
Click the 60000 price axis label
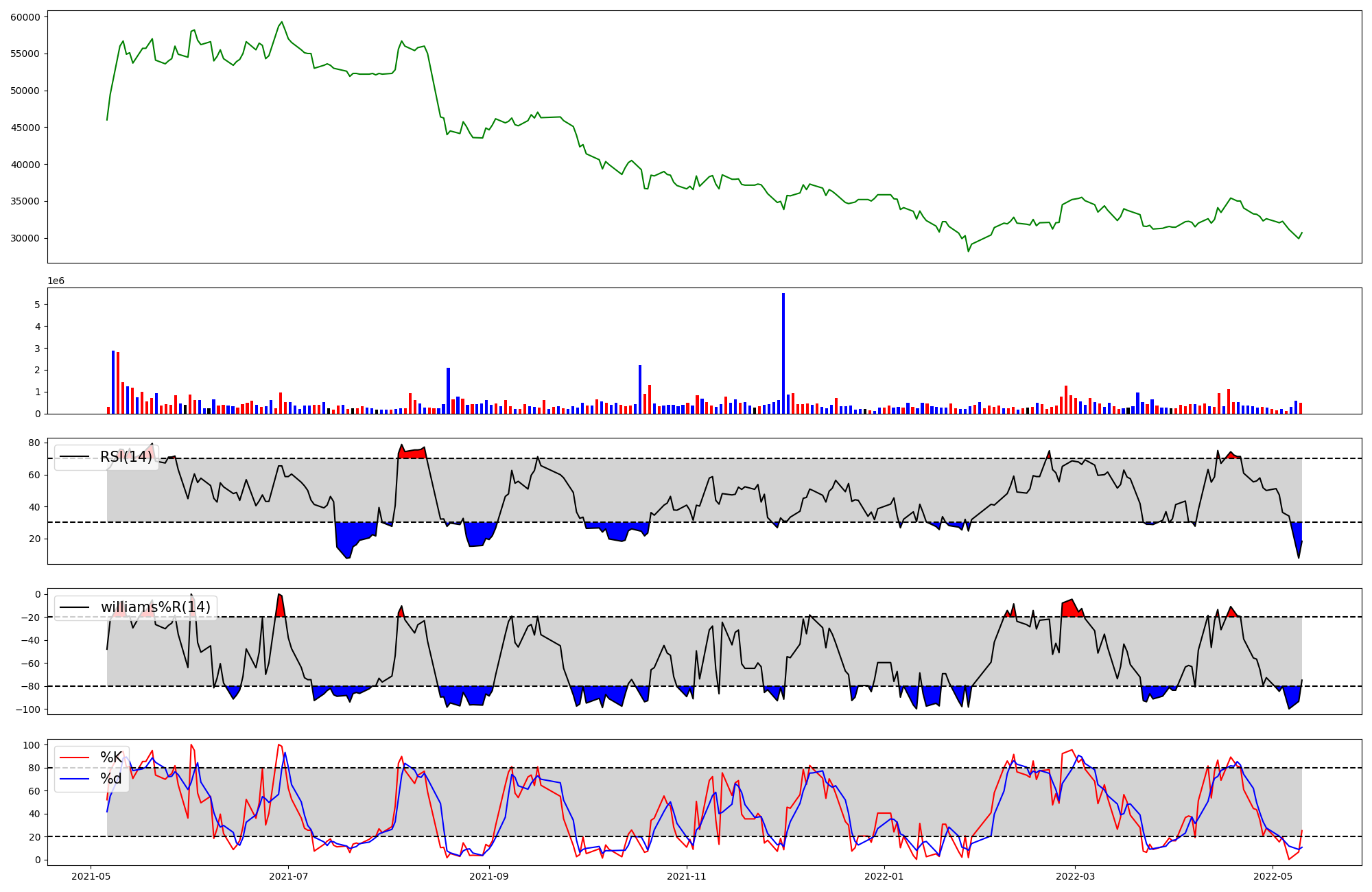click(x=25, y=16)
